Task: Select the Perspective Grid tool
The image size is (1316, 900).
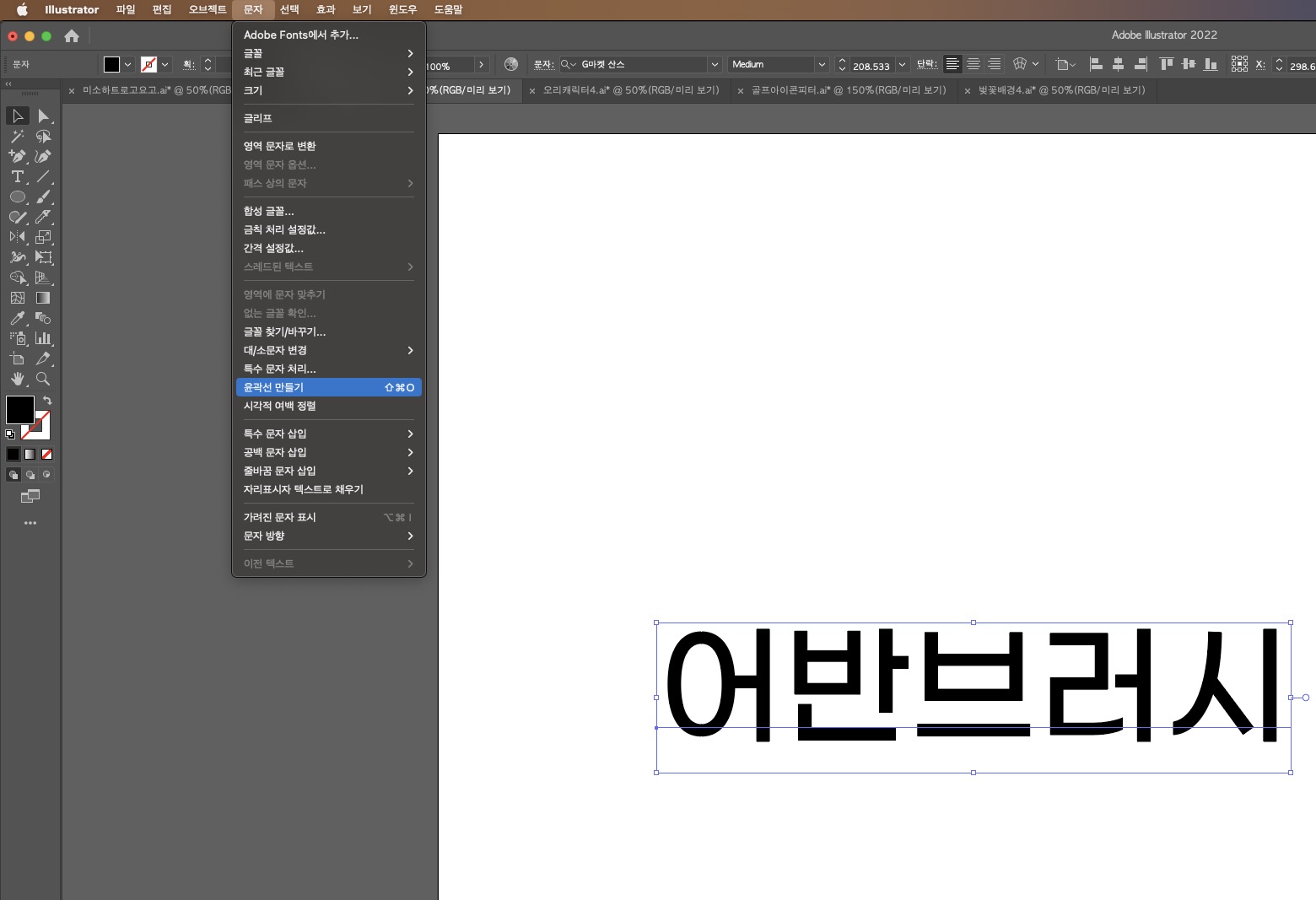Action: coord(44,278)
